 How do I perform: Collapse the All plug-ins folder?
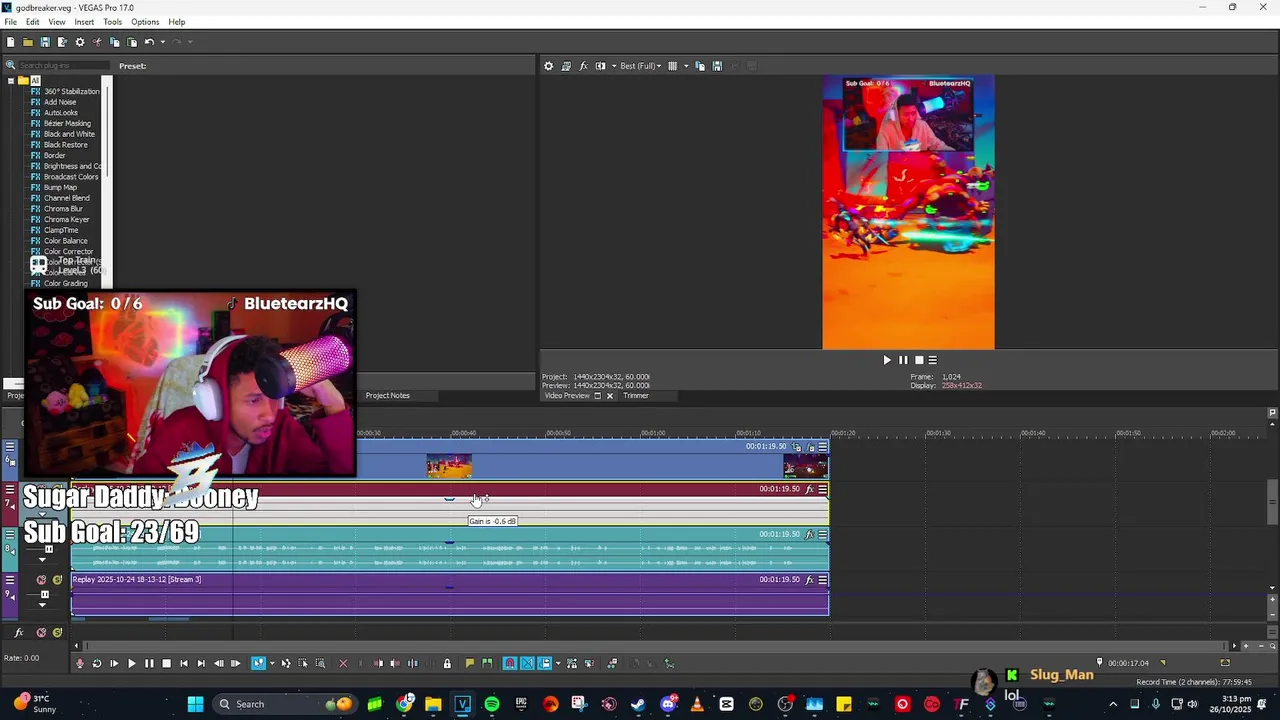11,81
